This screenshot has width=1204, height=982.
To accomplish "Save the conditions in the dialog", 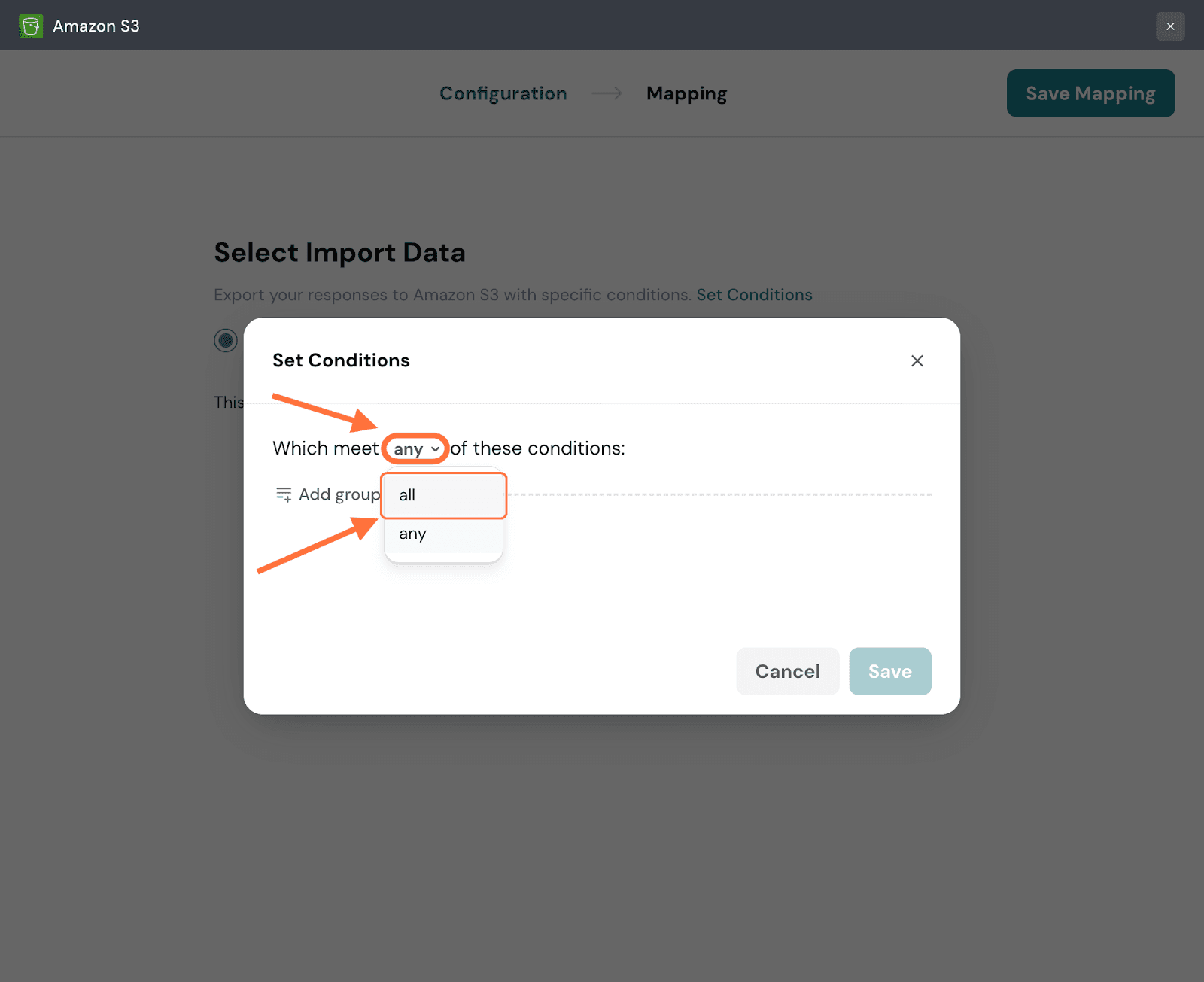I will pos(889,671).
